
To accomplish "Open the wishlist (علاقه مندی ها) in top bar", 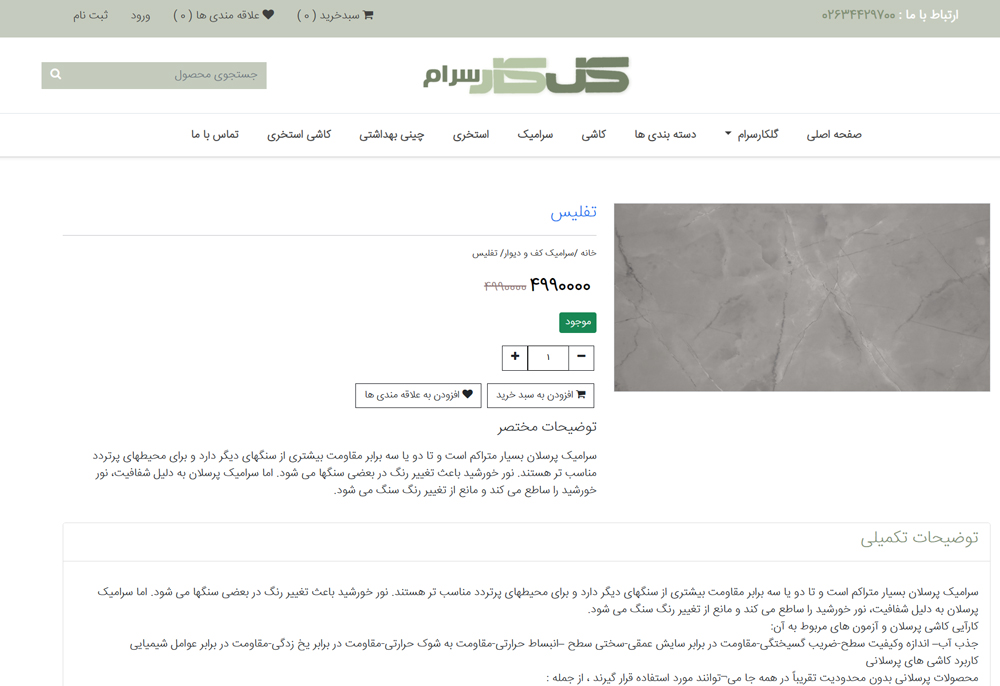I will [224, 15].
